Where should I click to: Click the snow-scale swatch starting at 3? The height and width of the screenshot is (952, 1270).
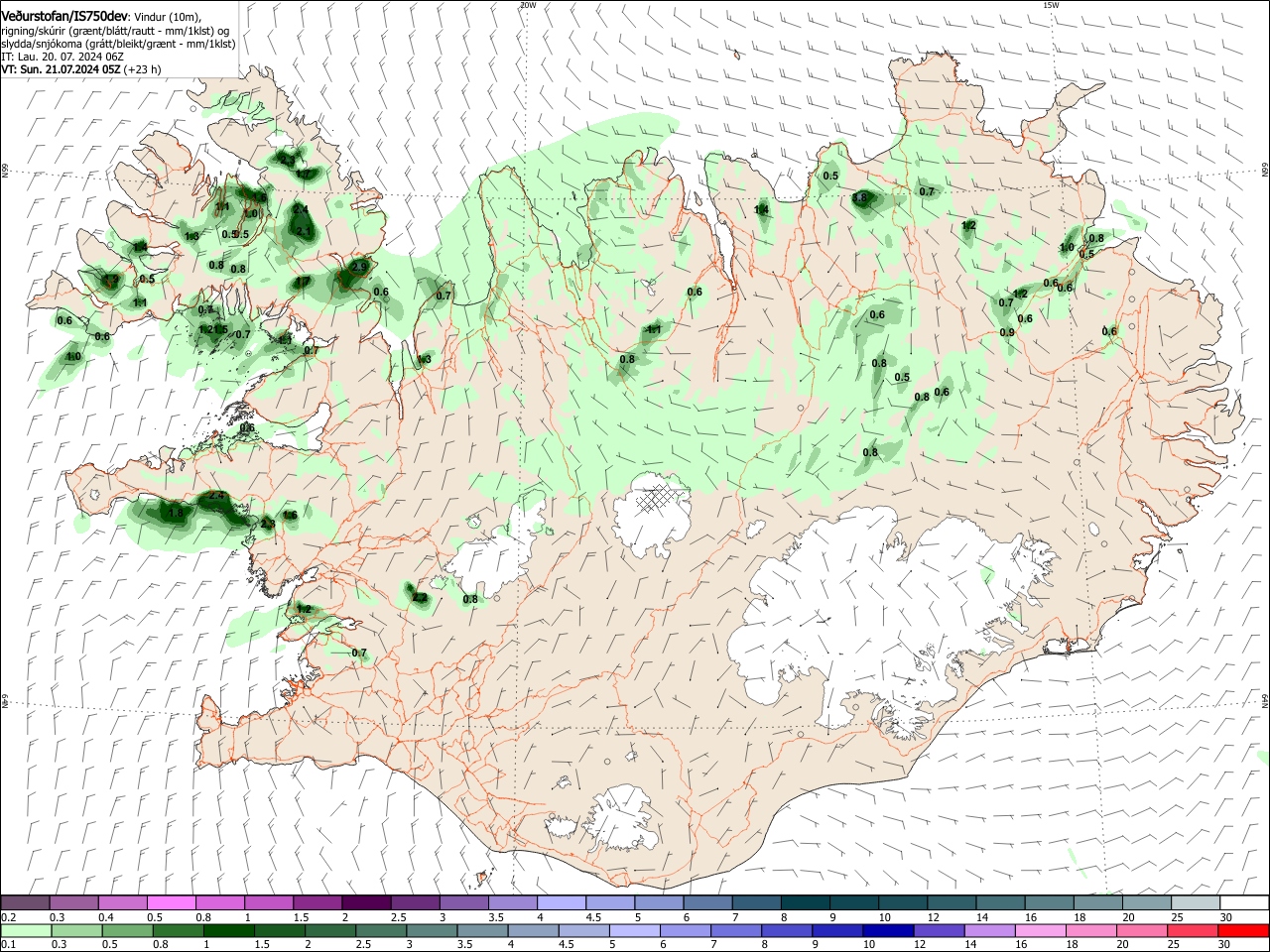[x=463, y=903]
